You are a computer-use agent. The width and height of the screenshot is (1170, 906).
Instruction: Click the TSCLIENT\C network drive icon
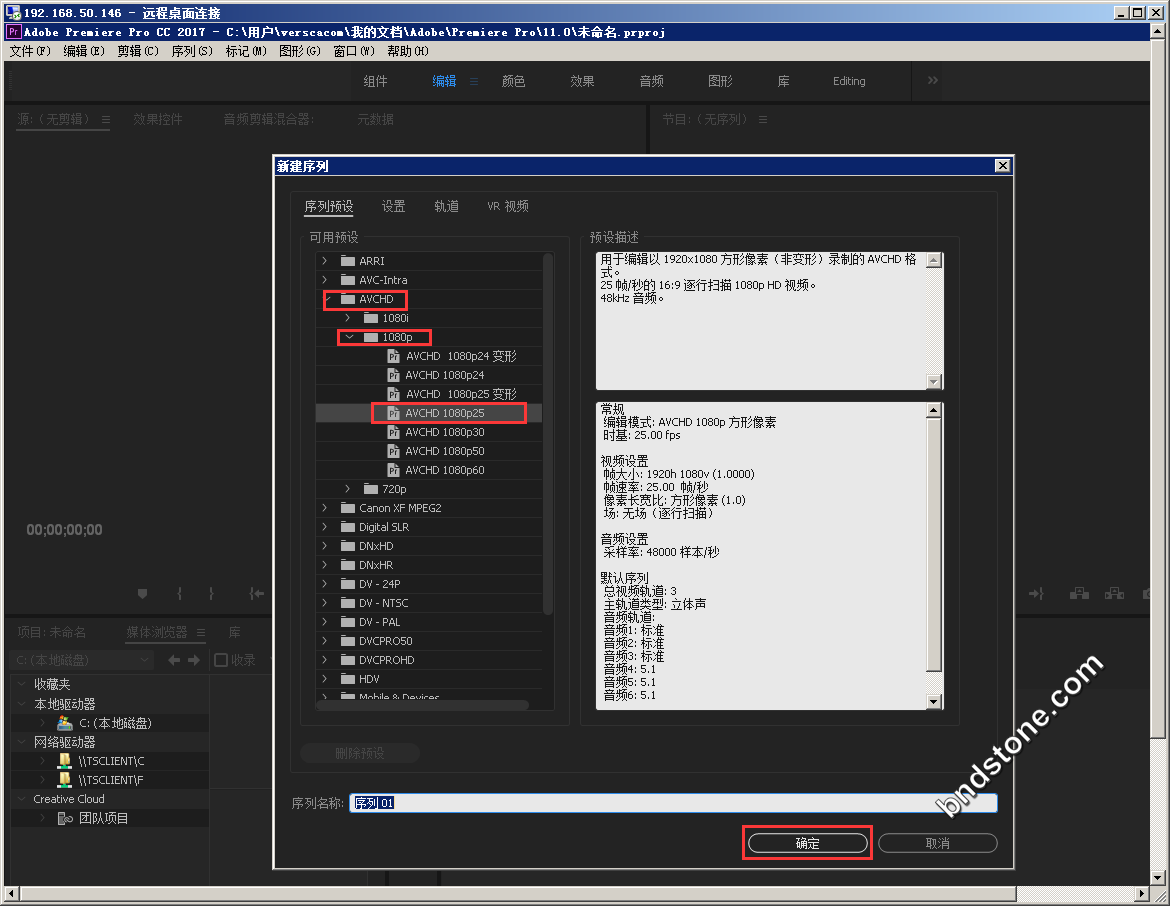65,761
